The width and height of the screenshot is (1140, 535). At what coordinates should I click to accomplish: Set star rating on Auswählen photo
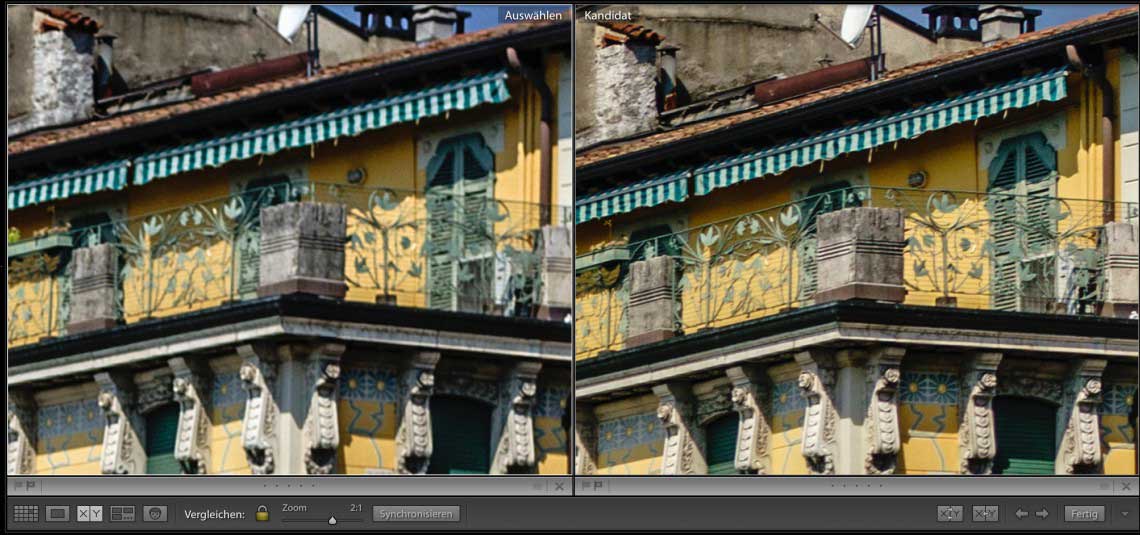[x=289, y=486]
